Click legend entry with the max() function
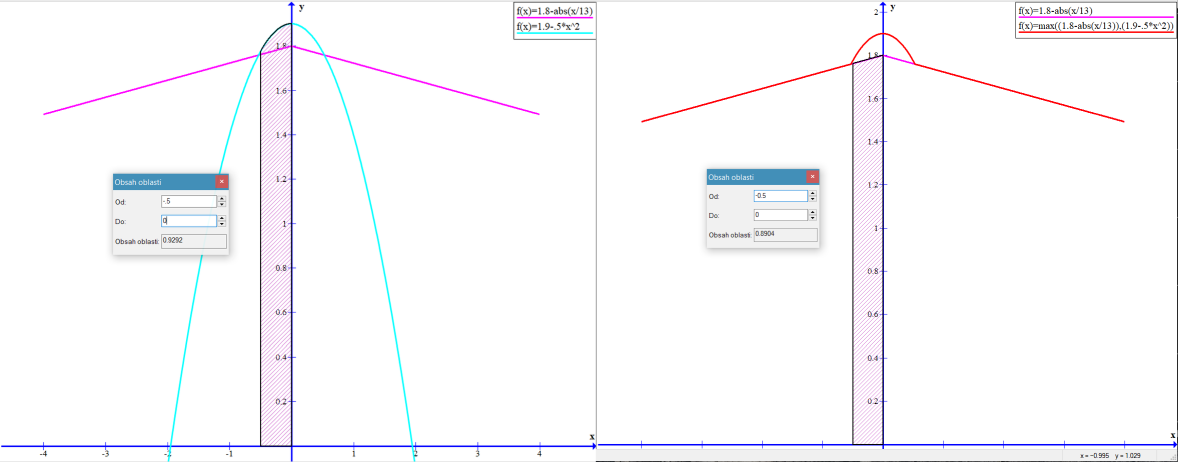The image size is (1178, 462). [1095, 26]
